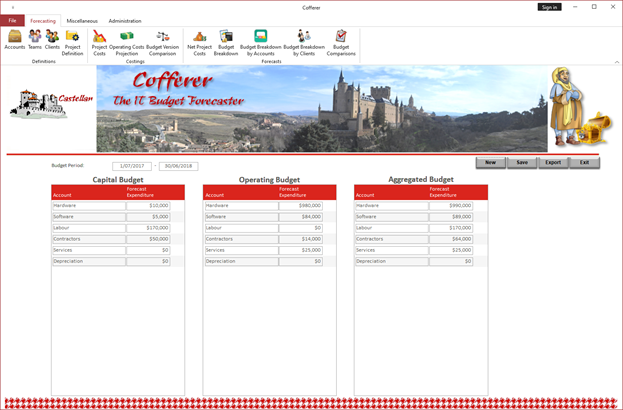This screenshot has width=623, height=410.
Task: Select Capital Budget Depreciation account field
Action: pos(89,261)
